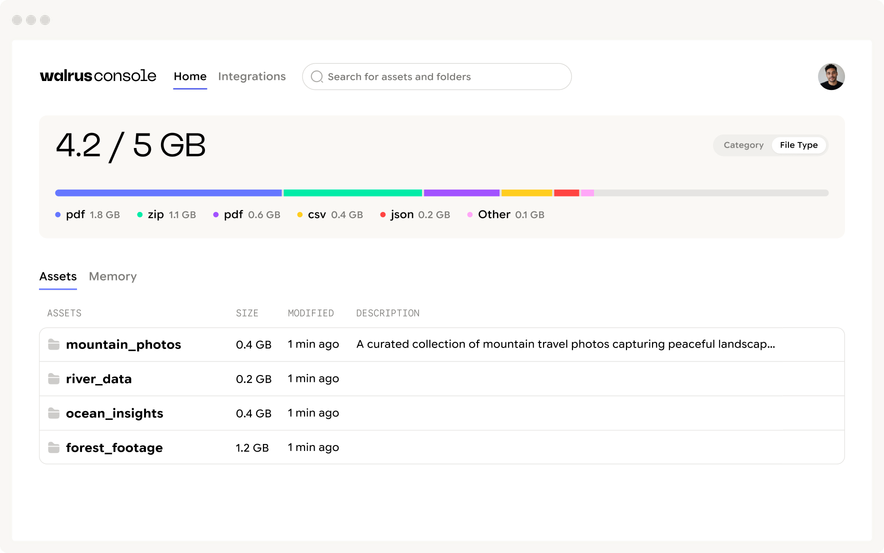This screenshot has width=884, height=553.
Task: Sort by the MODIFIED column header
Action: (311, 313)
